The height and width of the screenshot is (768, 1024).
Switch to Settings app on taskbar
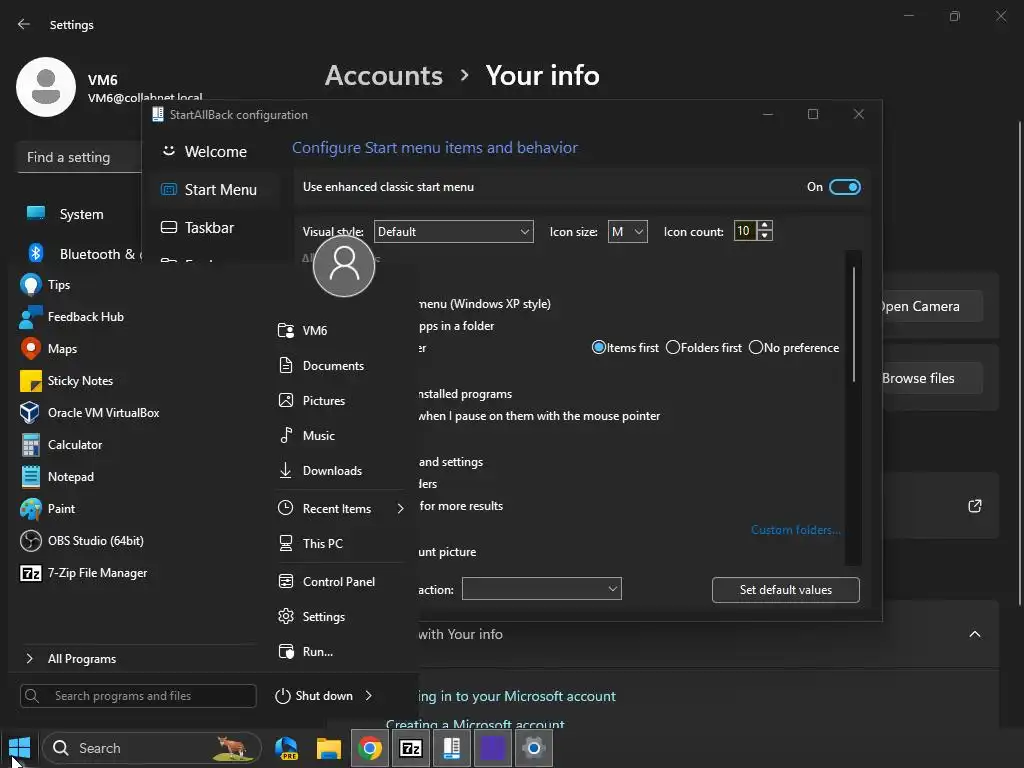[x=534, y=748]
